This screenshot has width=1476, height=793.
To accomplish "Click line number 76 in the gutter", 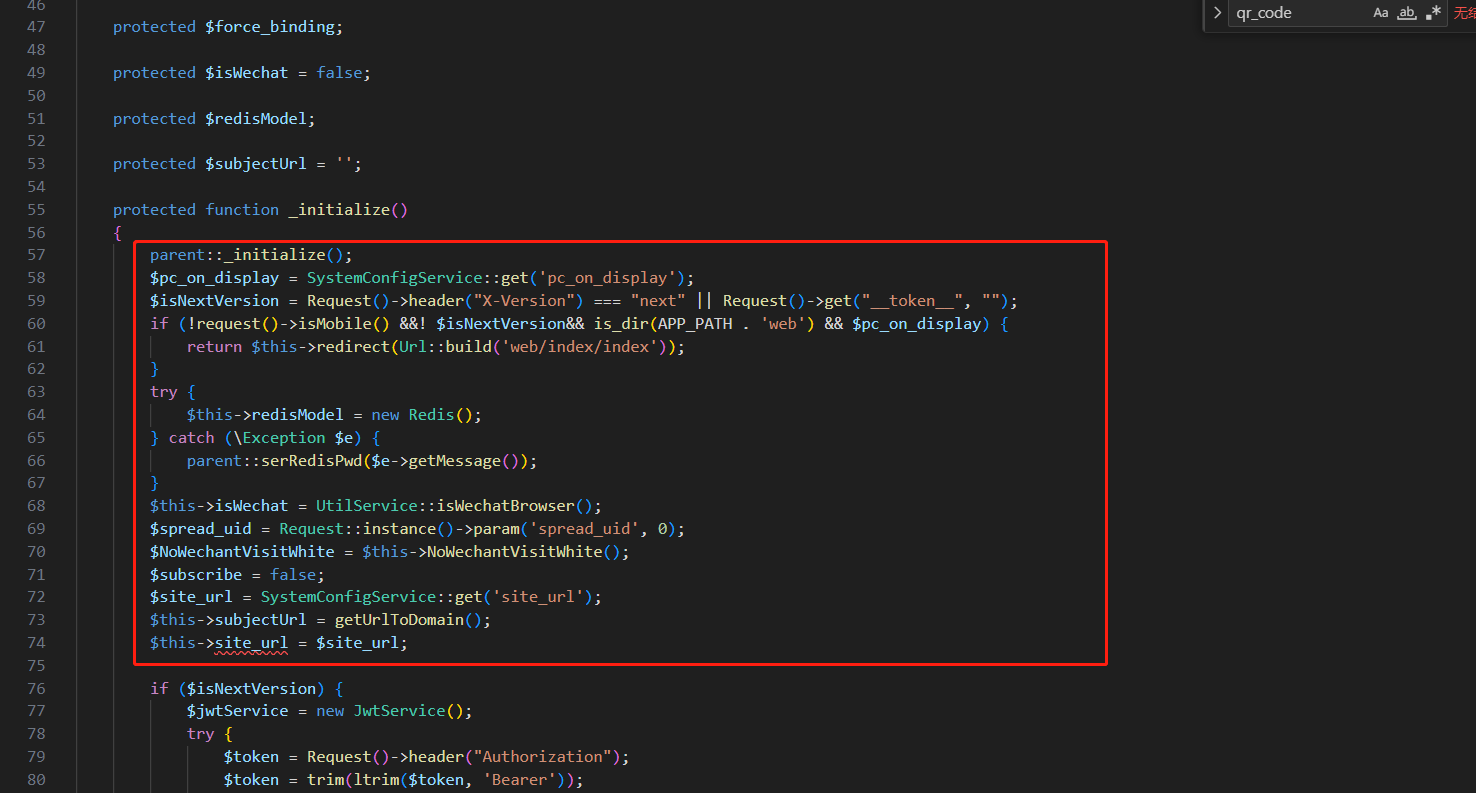I will click(36, 688).
